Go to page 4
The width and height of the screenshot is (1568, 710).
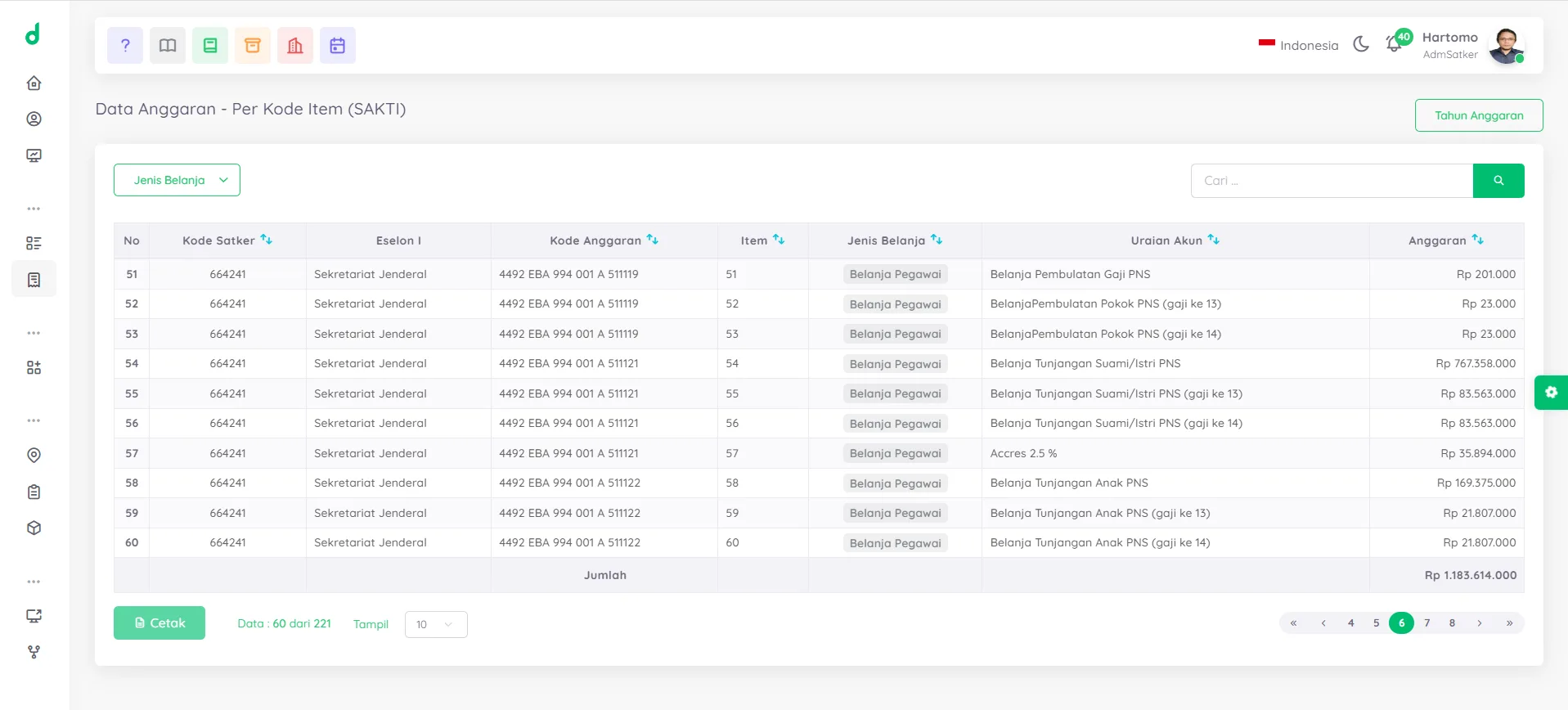coord(1351,623)
